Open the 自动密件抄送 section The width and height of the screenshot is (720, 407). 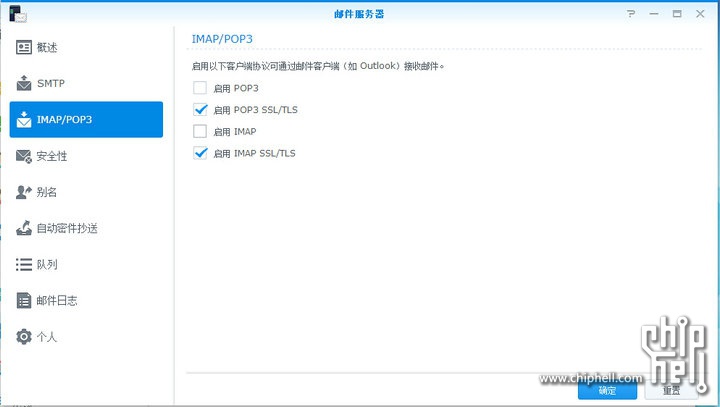[86, 228]
